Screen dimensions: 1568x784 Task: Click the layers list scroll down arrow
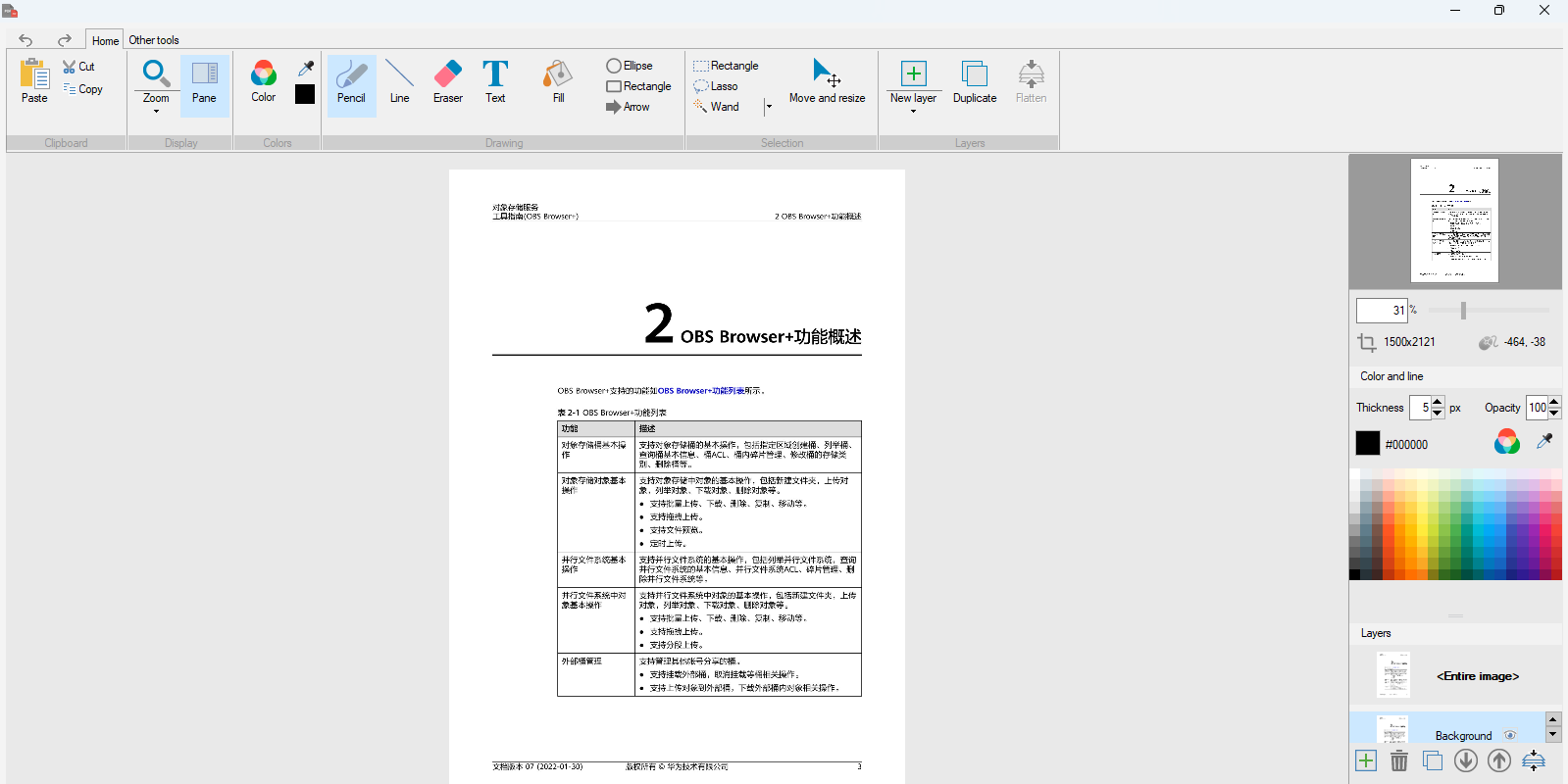(1552, 735)
